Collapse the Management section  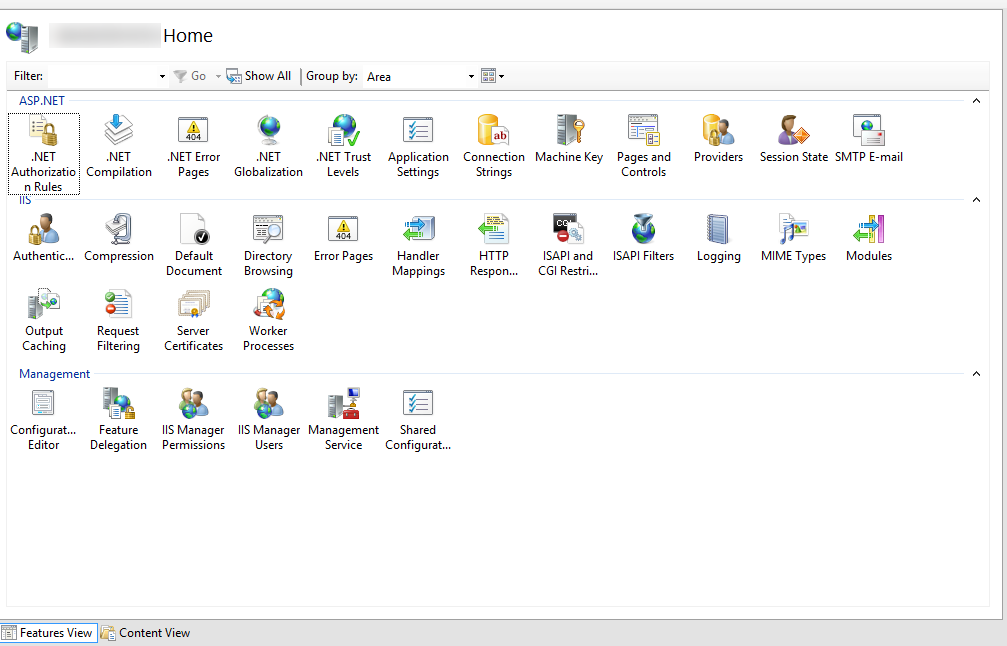click(976, 373)
